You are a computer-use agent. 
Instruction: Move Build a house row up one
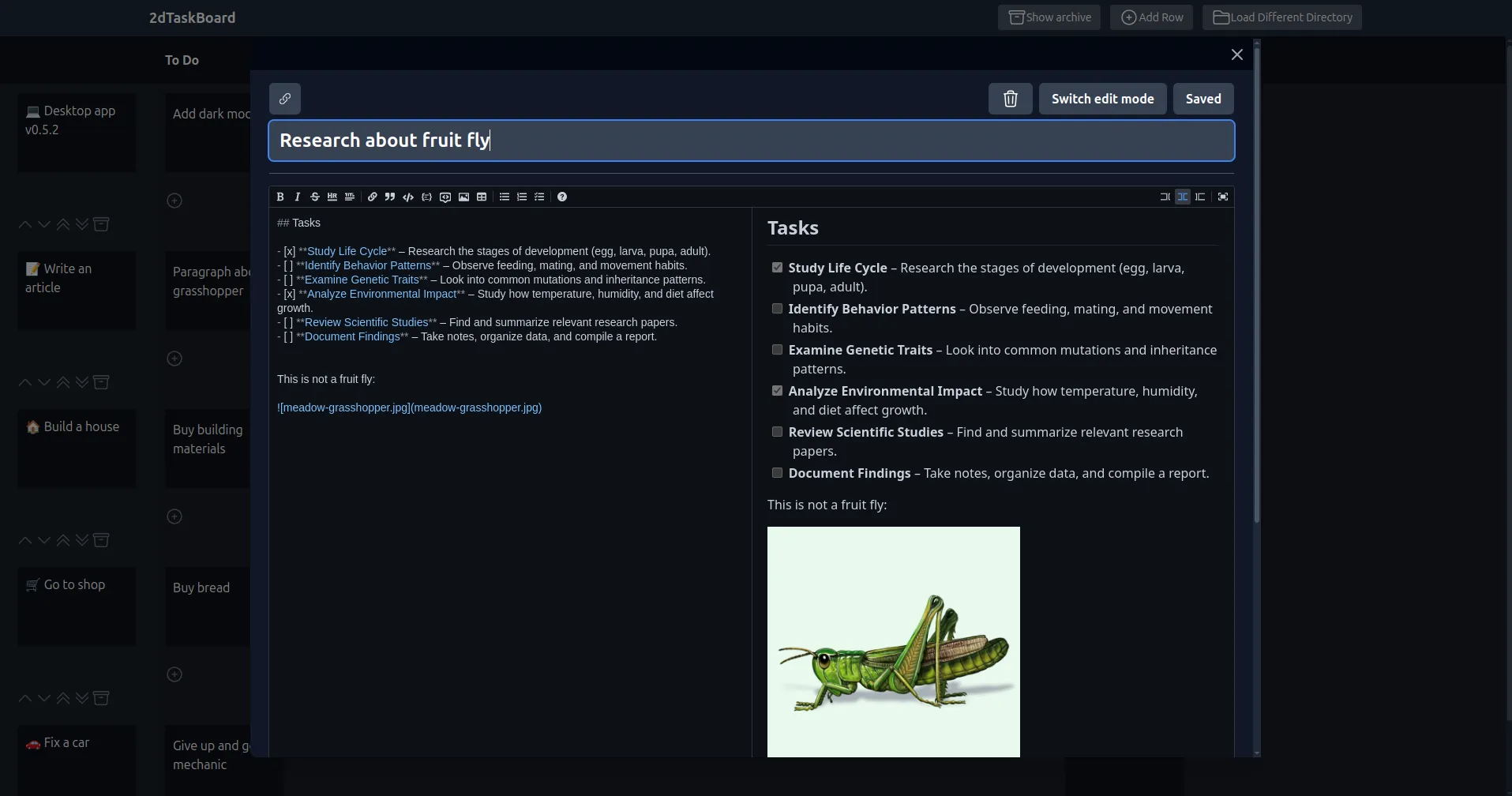(25, 540)
